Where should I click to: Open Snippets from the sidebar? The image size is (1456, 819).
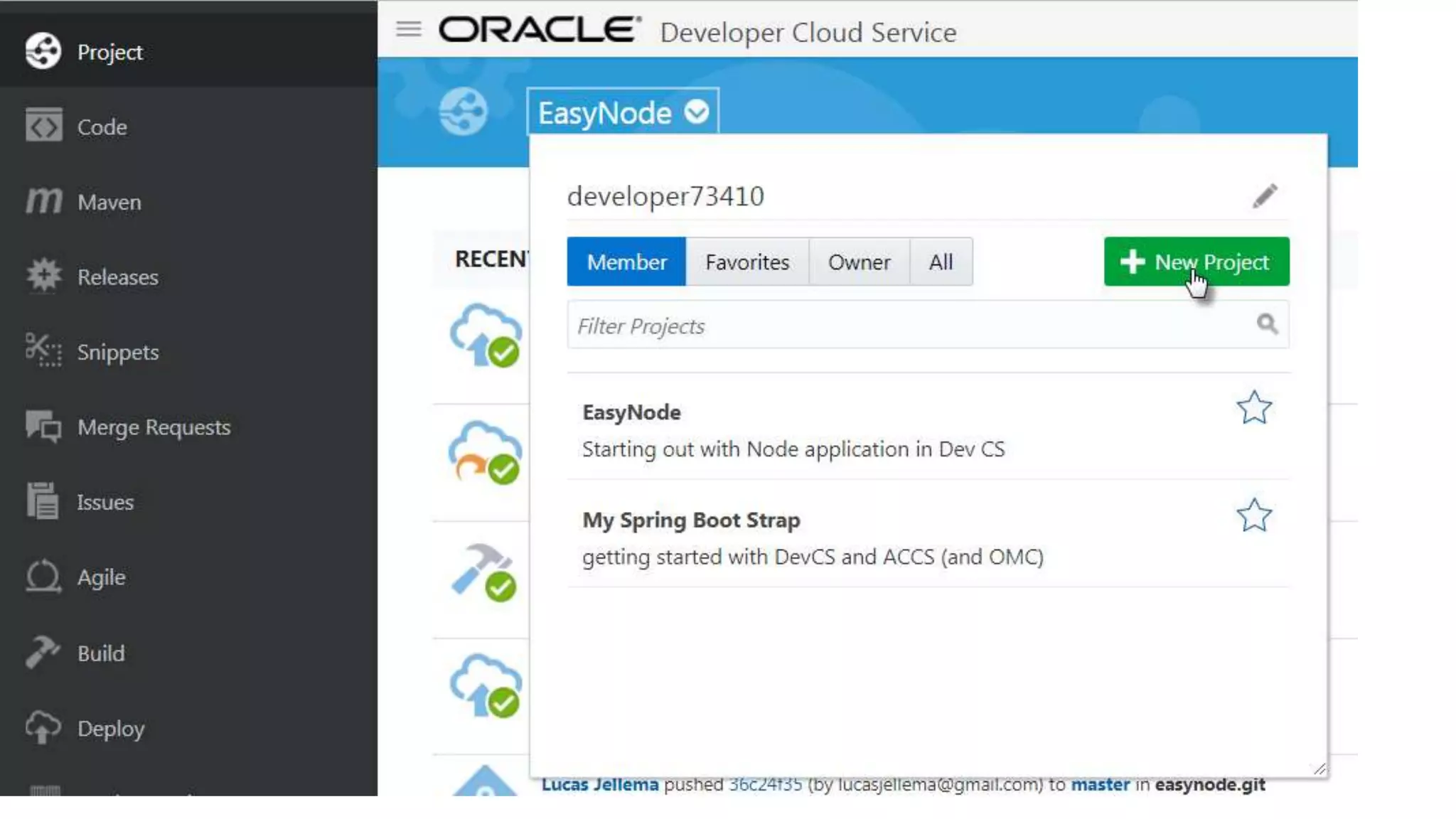[117, 352]
